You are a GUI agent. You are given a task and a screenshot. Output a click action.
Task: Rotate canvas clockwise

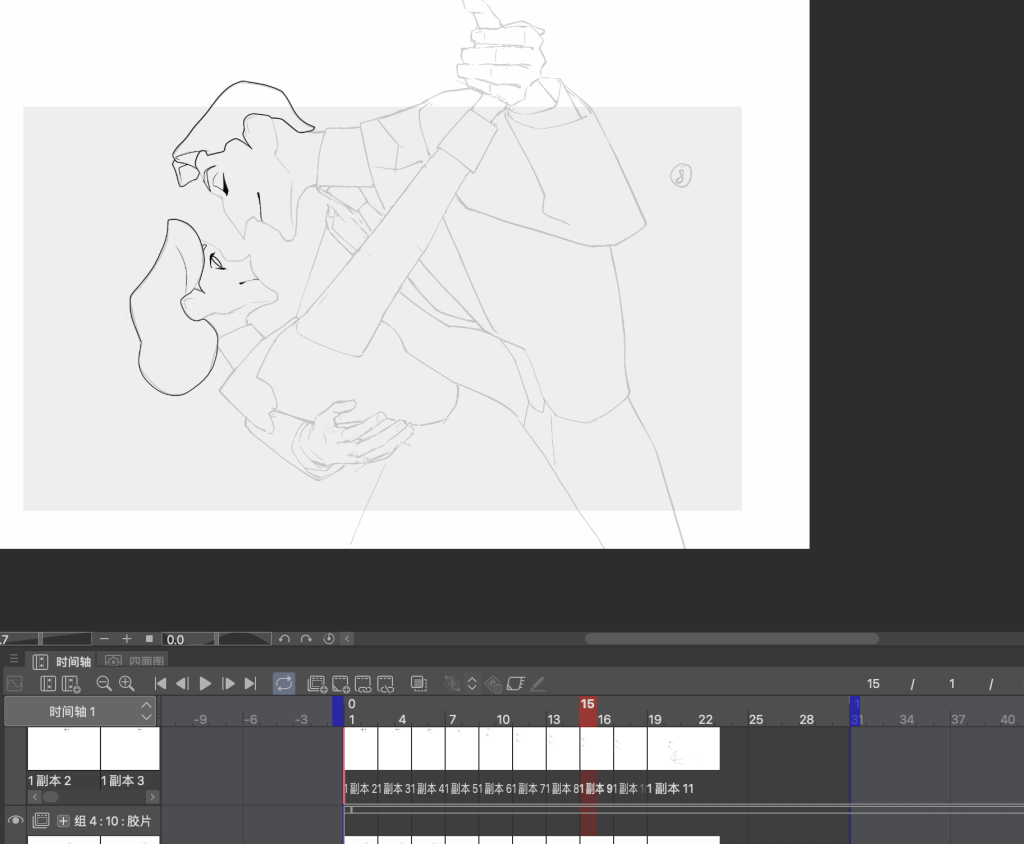click(x=306, y=639)
